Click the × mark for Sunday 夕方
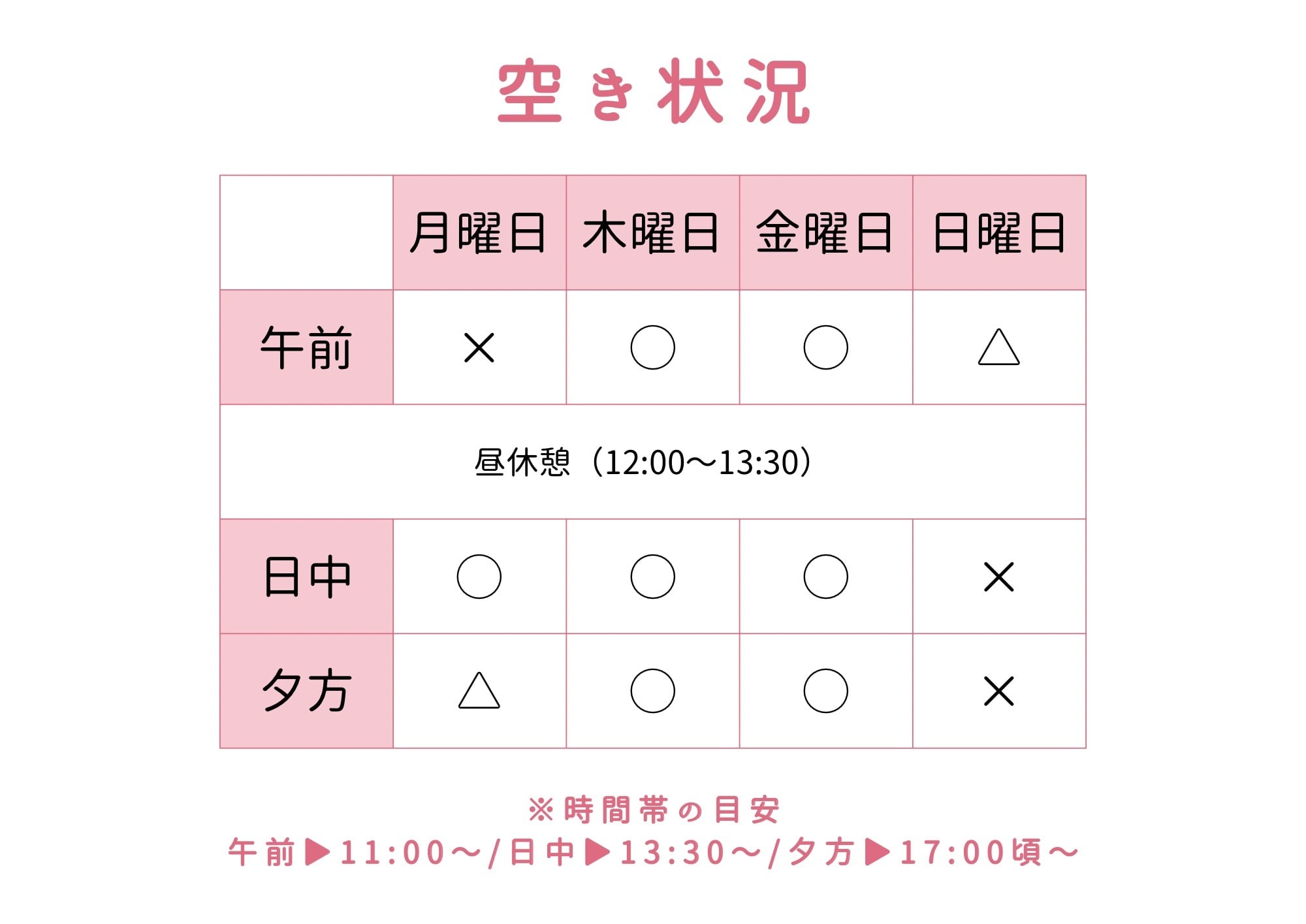The width and height of the screenshot is (1306, 924). (x=998, y=691)
